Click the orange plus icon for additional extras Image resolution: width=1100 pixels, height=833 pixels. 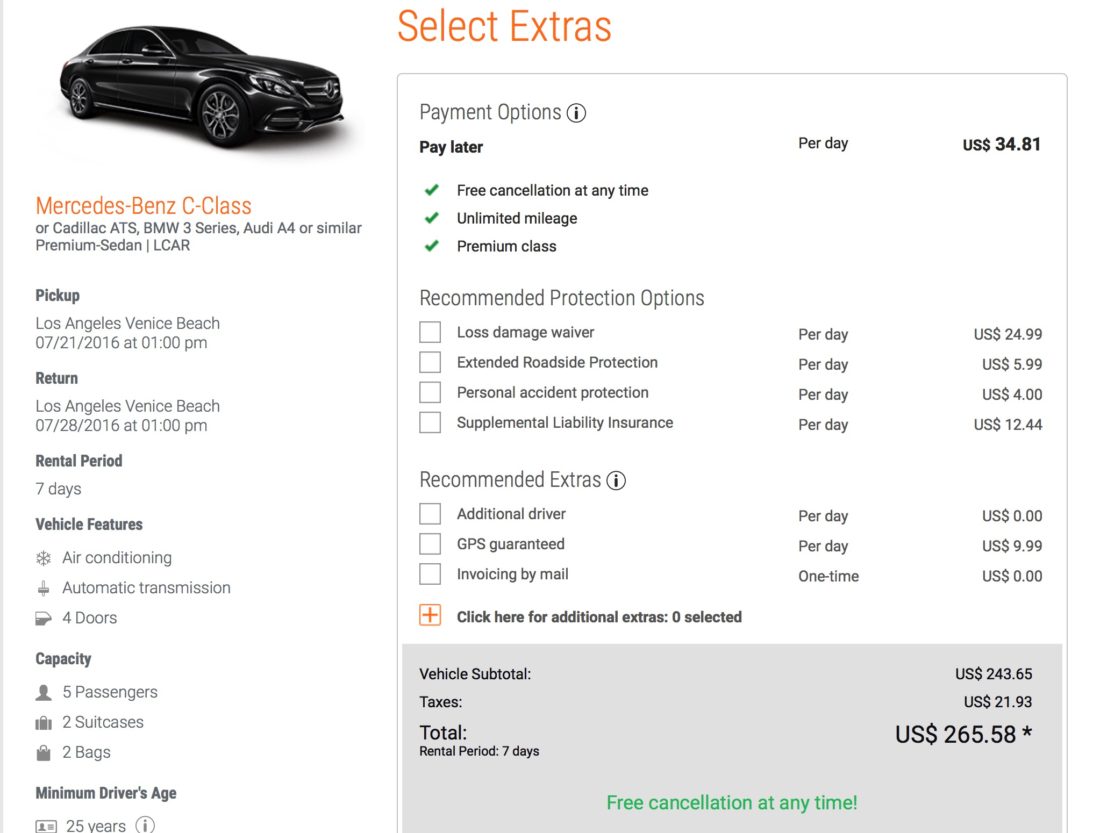(430, 615)
